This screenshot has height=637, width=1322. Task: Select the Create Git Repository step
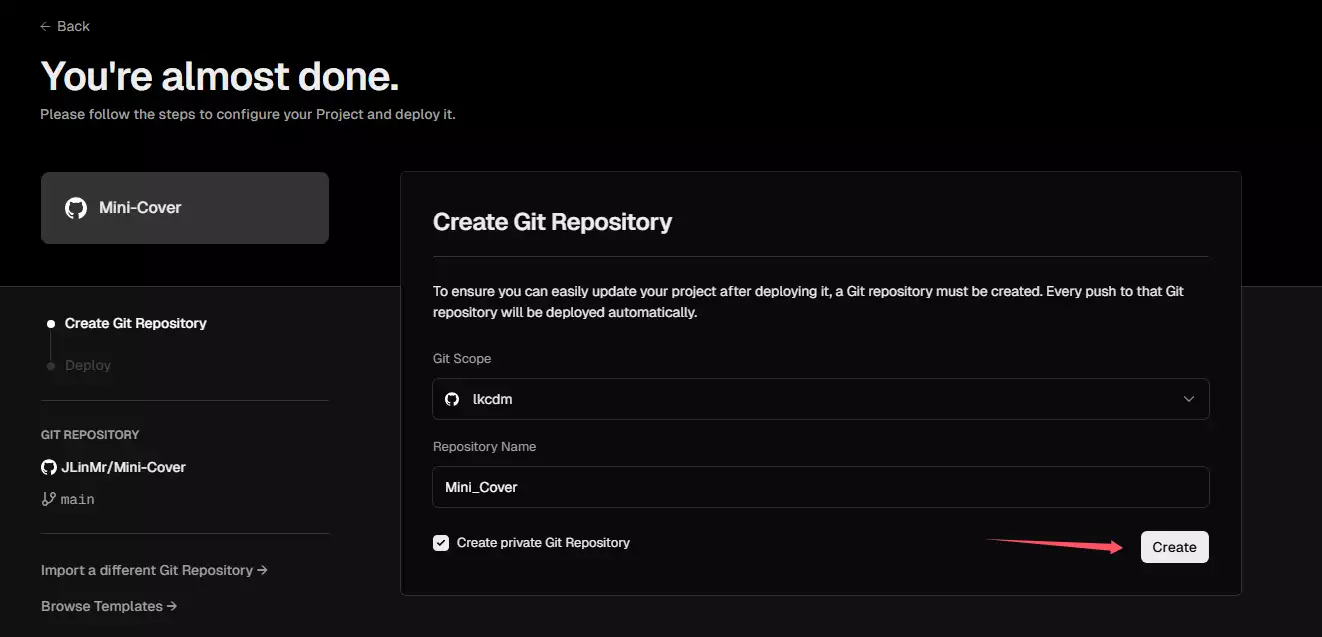[135, 324]
